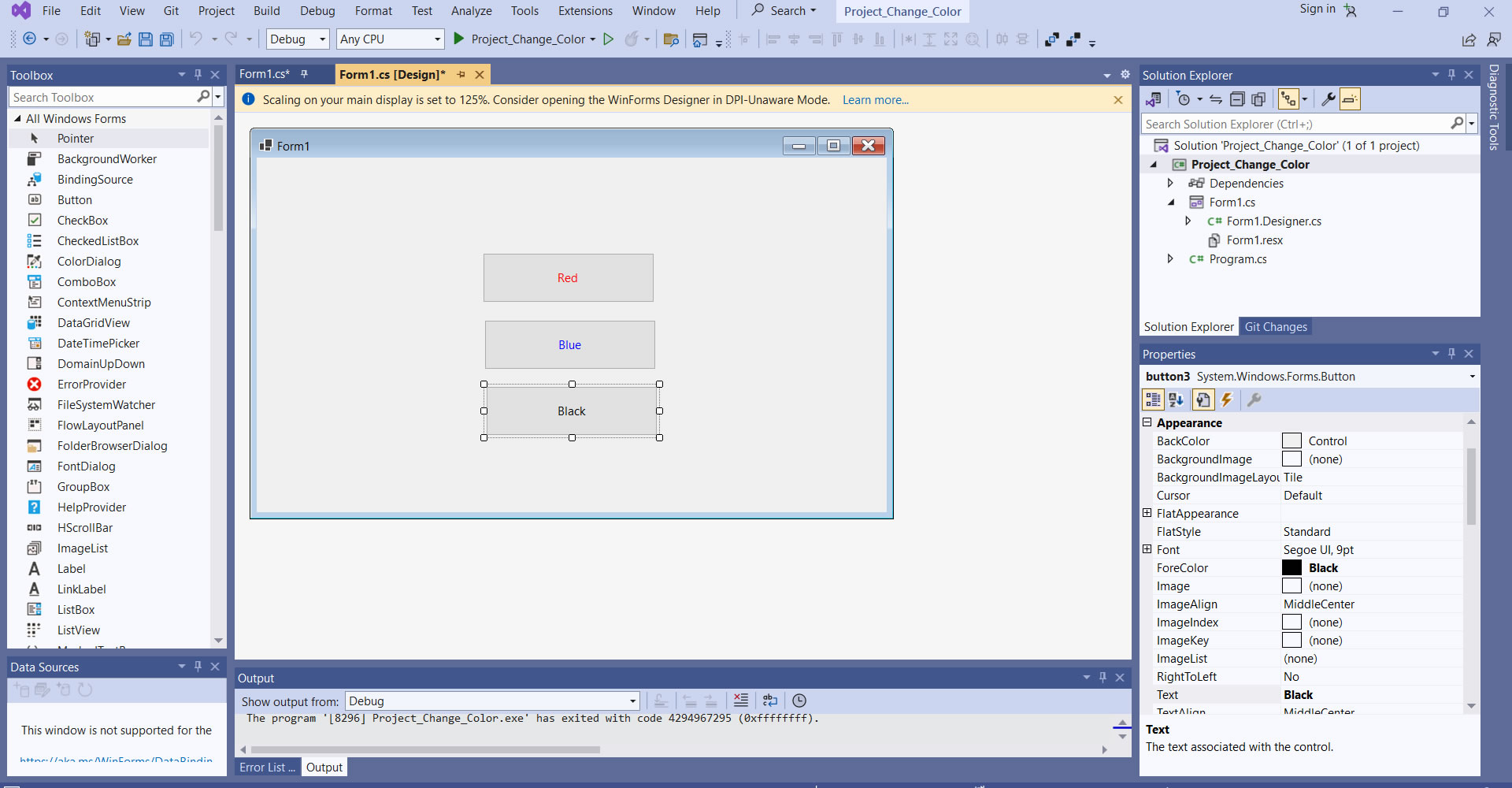Click the Learn more link

pos(875,100)
